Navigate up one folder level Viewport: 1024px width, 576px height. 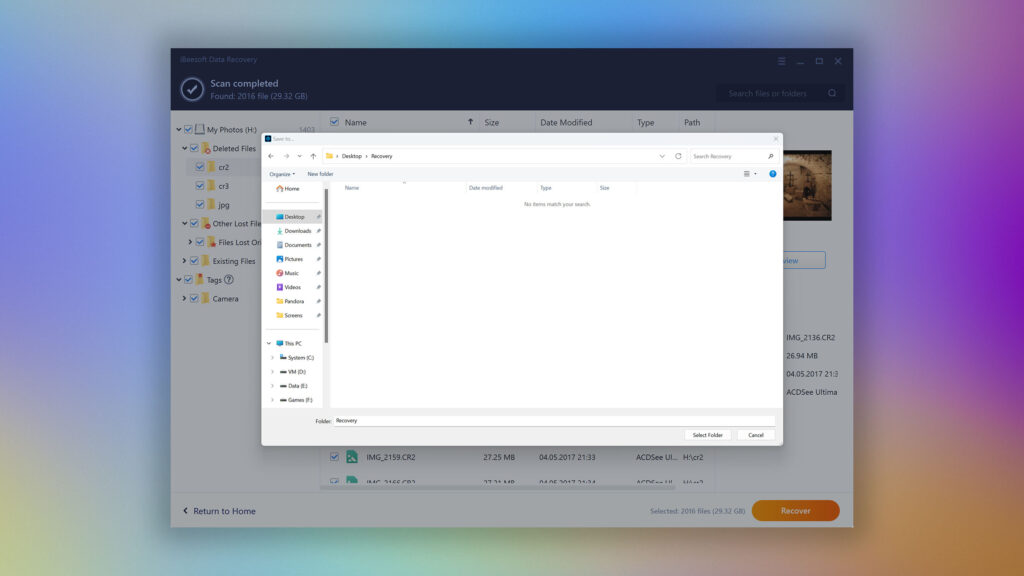point(312,156)
